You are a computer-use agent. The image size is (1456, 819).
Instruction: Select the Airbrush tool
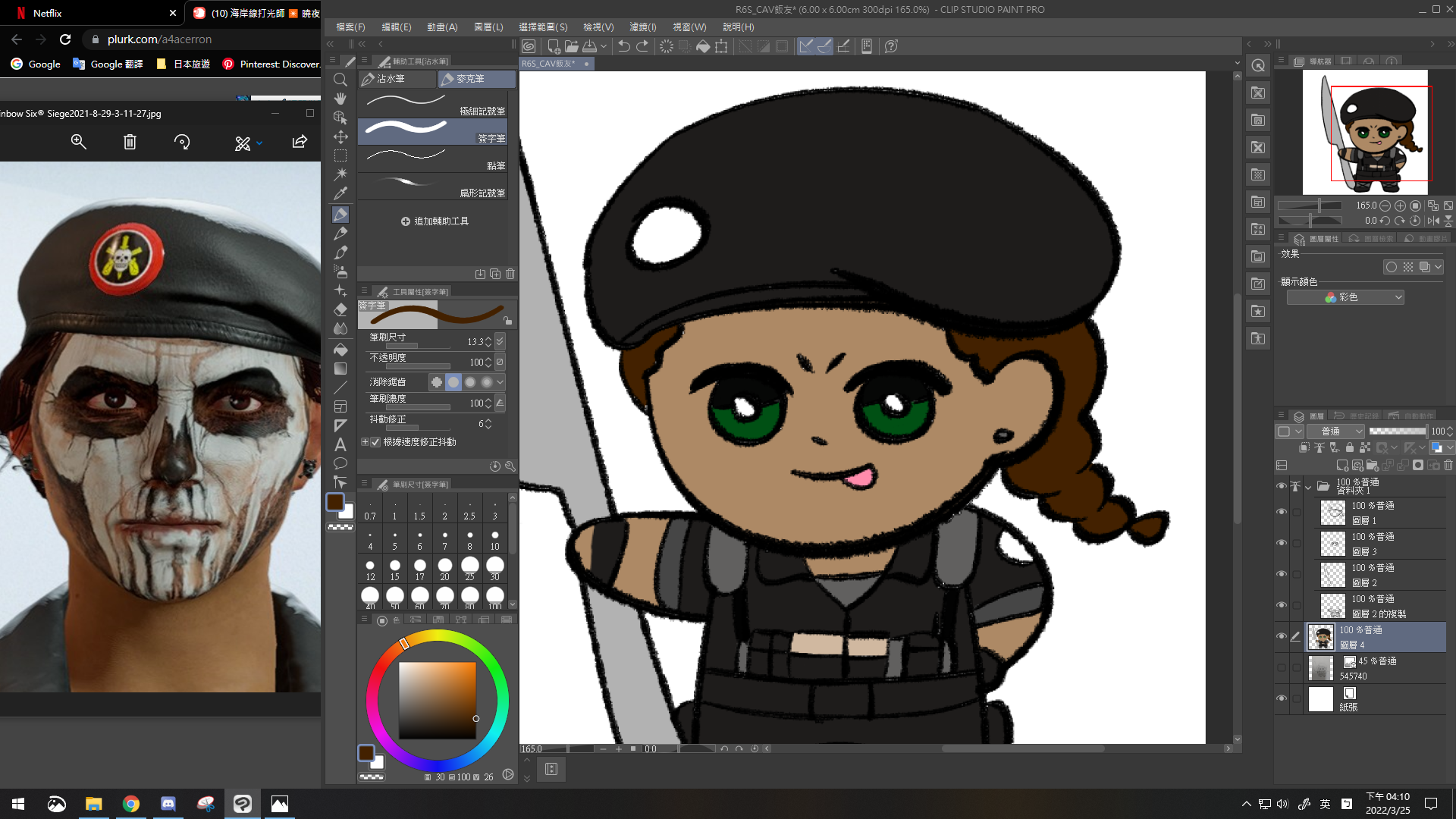tap(340, 271)
